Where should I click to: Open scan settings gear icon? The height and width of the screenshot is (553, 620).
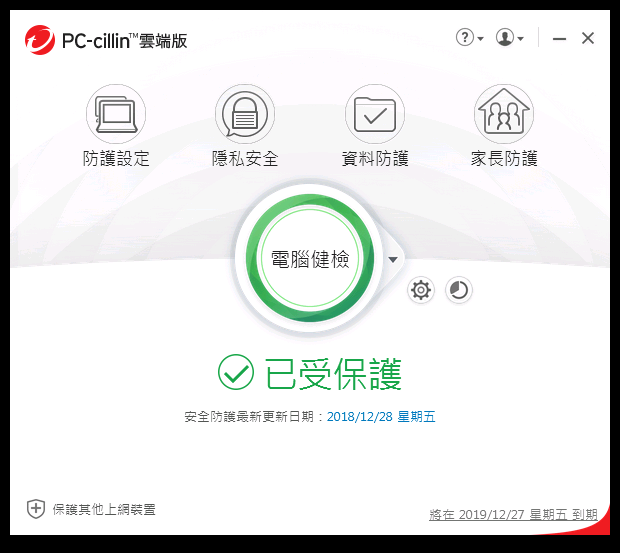(x=421, y=291)
